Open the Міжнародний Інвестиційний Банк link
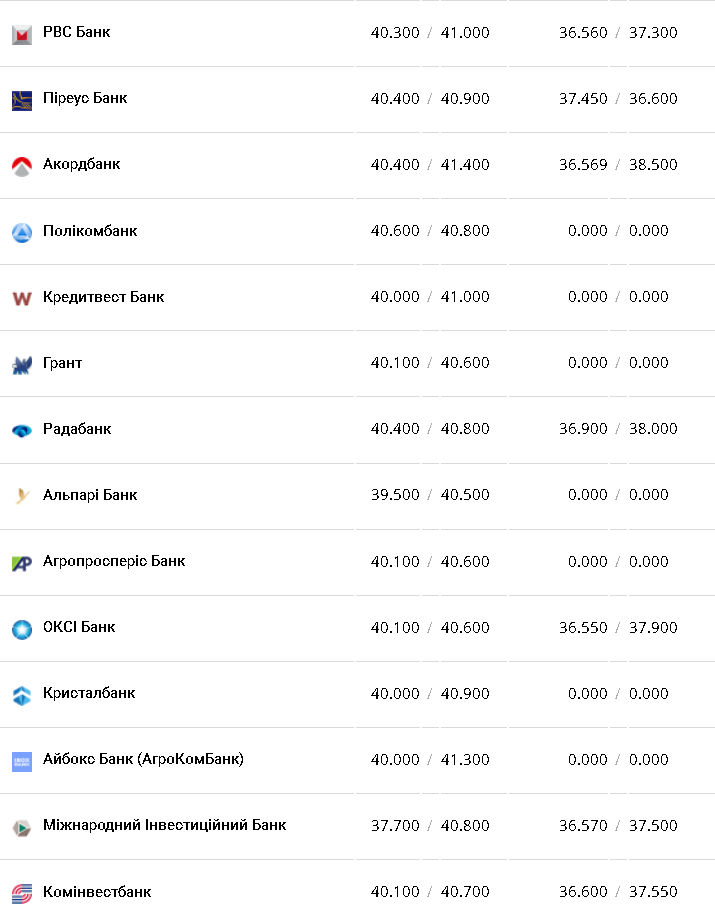The width and height of the screenshot is (715, 914). [x=164, y=825]
